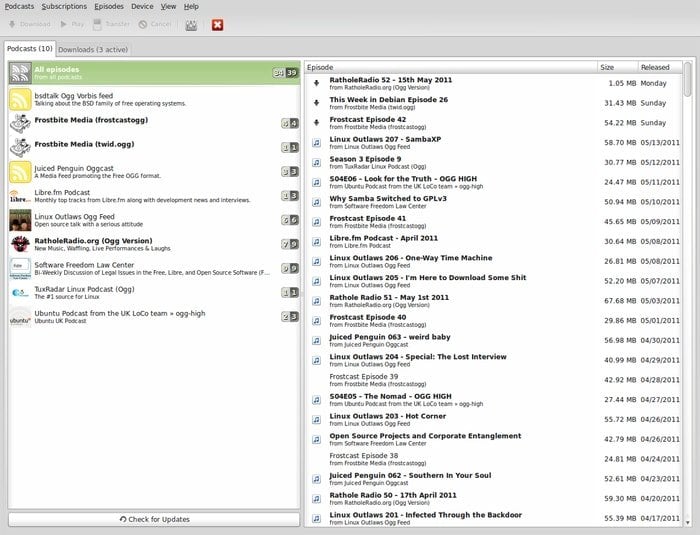This screenshot has width=700, height=535.
Task: Click audio icon for S04E05 The Nomad
Action: (x=317, y=400)
